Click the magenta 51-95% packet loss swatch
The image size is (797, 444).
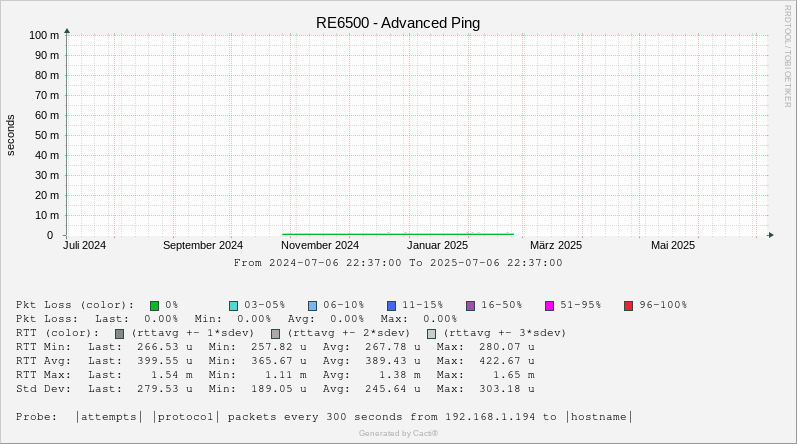click(549, 306)
